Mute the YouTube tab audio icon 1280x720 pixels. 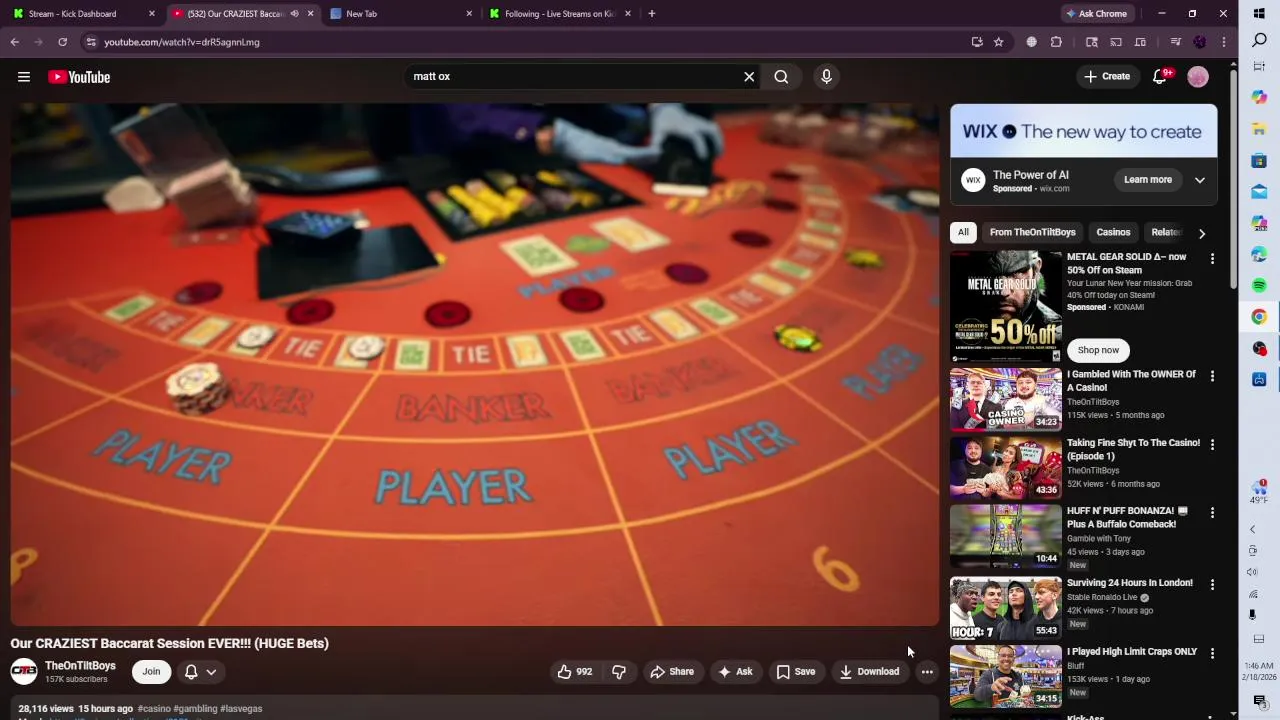tap(294, 14)
